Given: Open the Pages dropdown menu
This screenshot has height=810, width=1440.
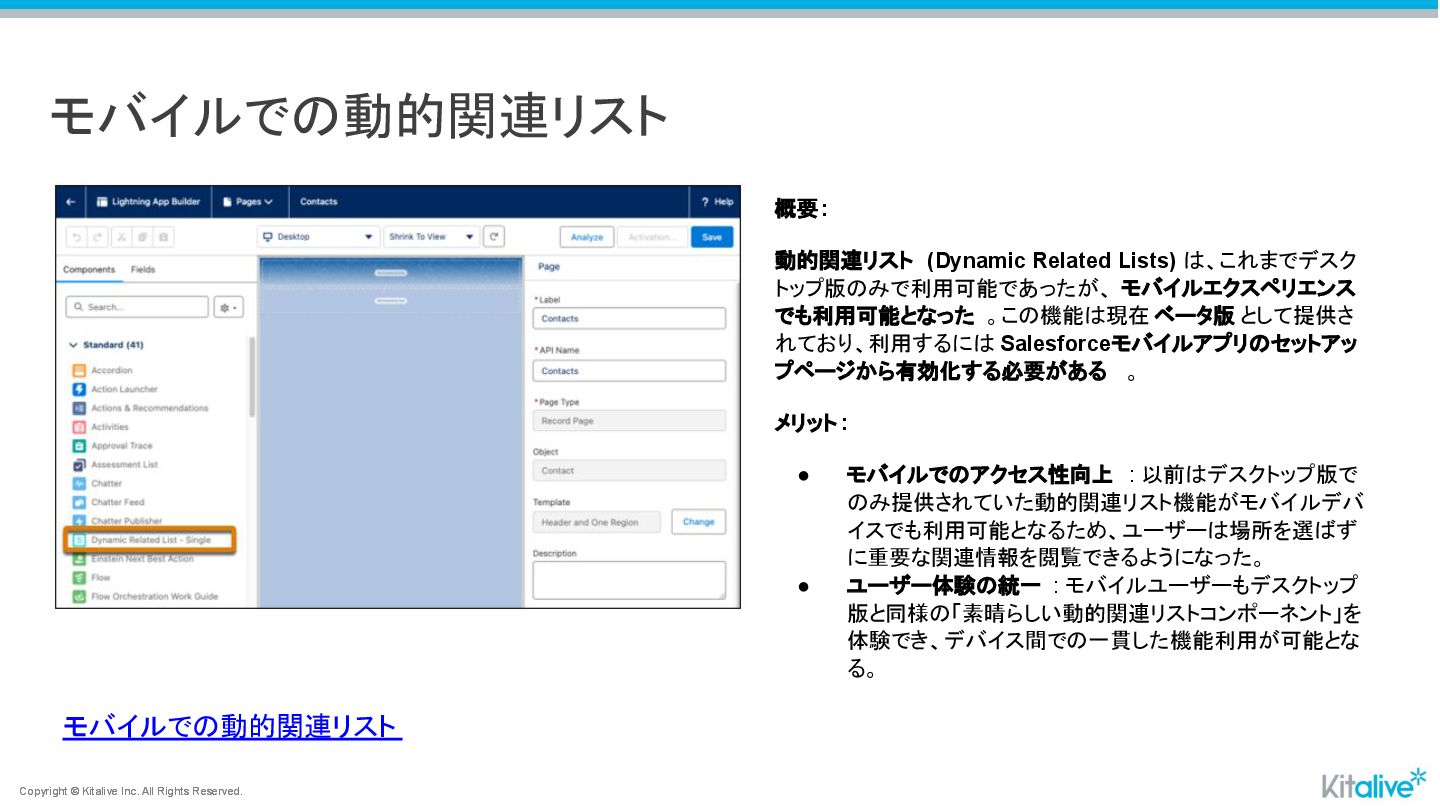Looking at the screenshot, I should point(248,202).
